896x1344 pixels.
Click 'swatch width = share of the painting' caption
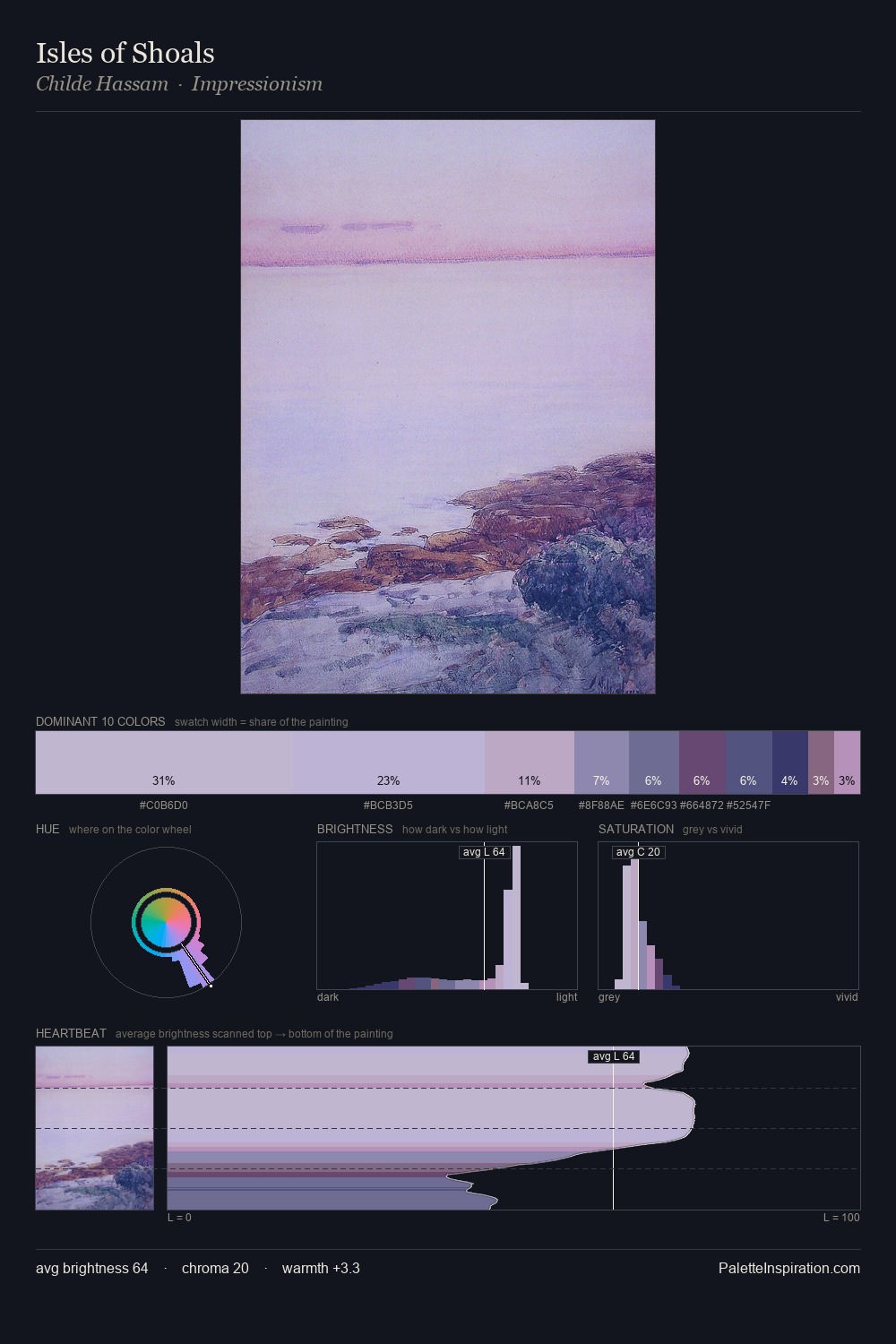tap(262, 722)
